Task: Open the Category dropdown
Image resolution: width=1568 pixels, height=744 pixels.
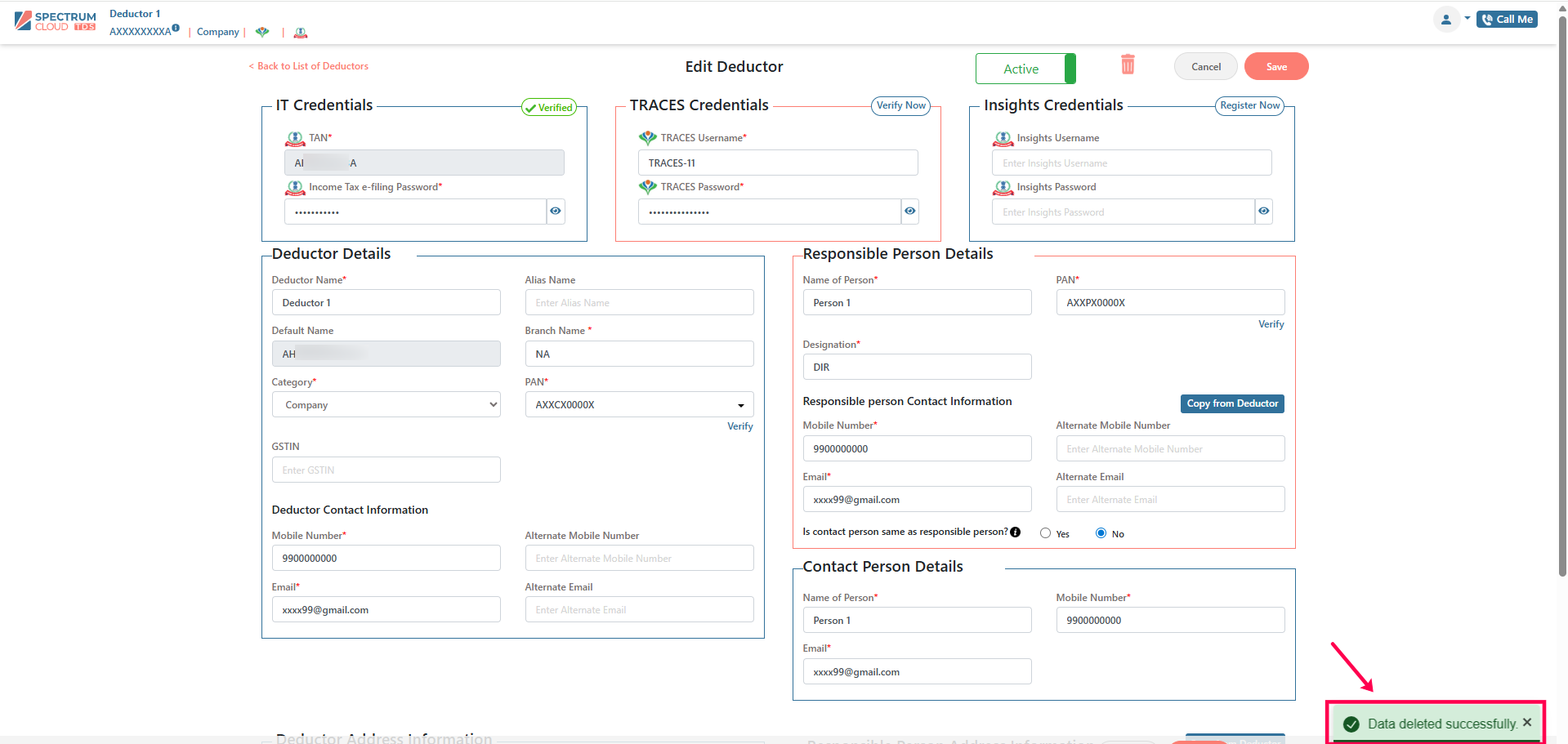Action: coord(386,405)
